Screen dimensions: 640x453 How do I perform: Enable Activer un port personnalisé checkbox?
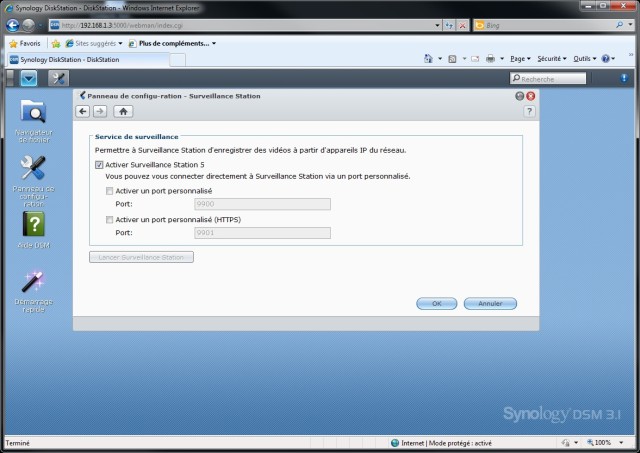tap(109, 191)
